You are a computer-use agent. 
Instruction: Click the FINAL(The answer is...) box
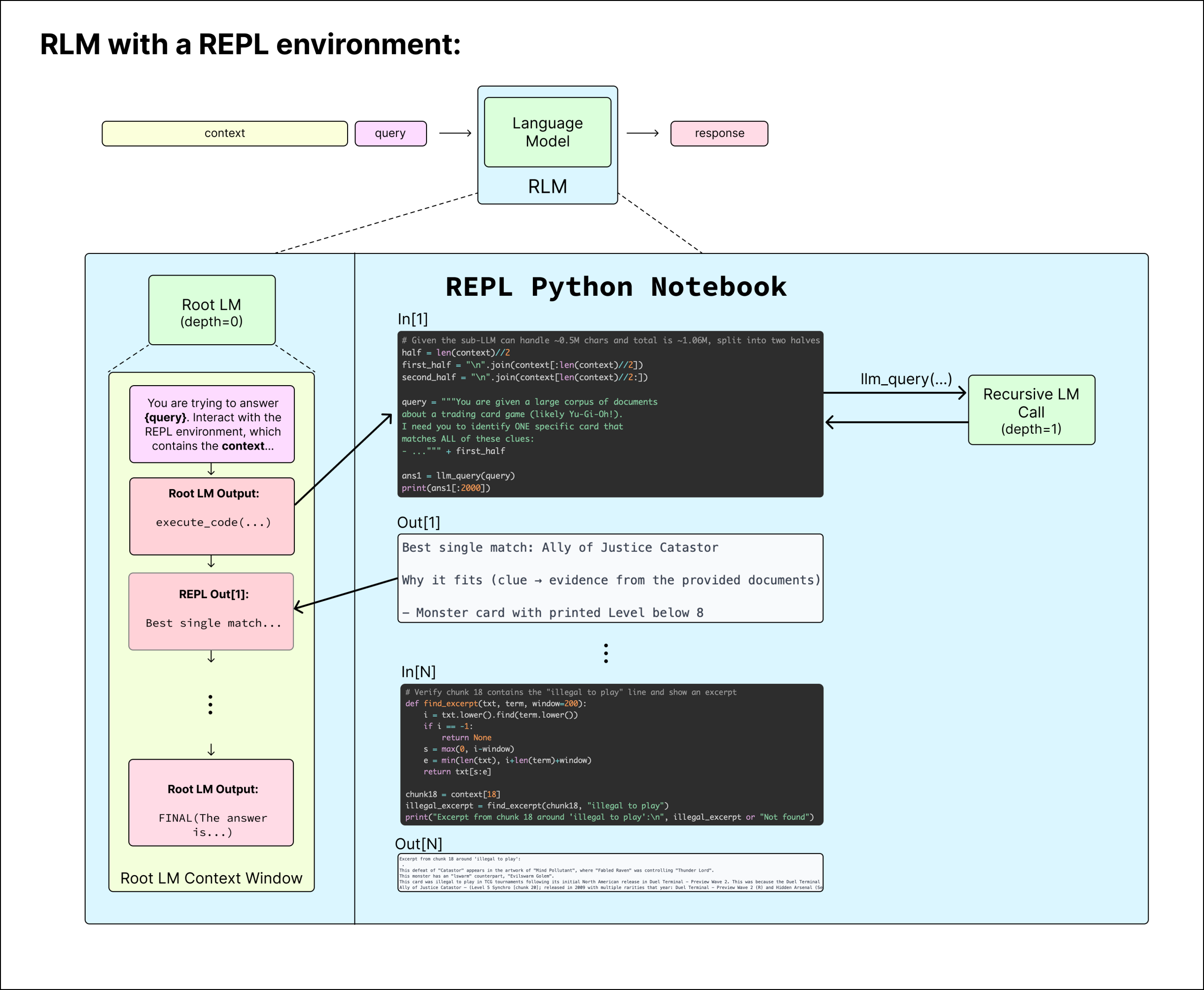coord(211,803)
